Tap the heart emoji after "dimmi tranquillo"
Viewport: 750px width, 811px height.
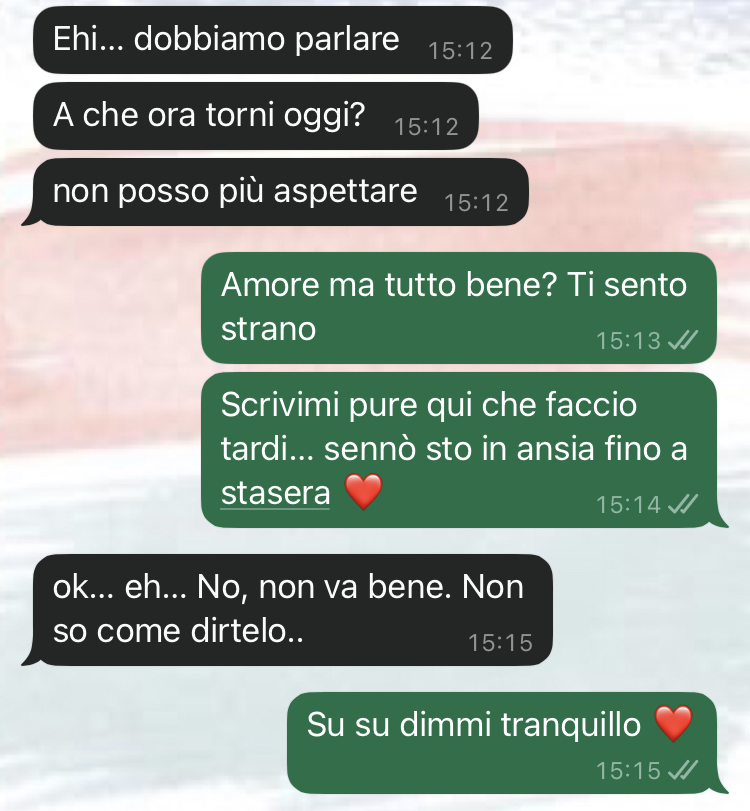point(673,723)
